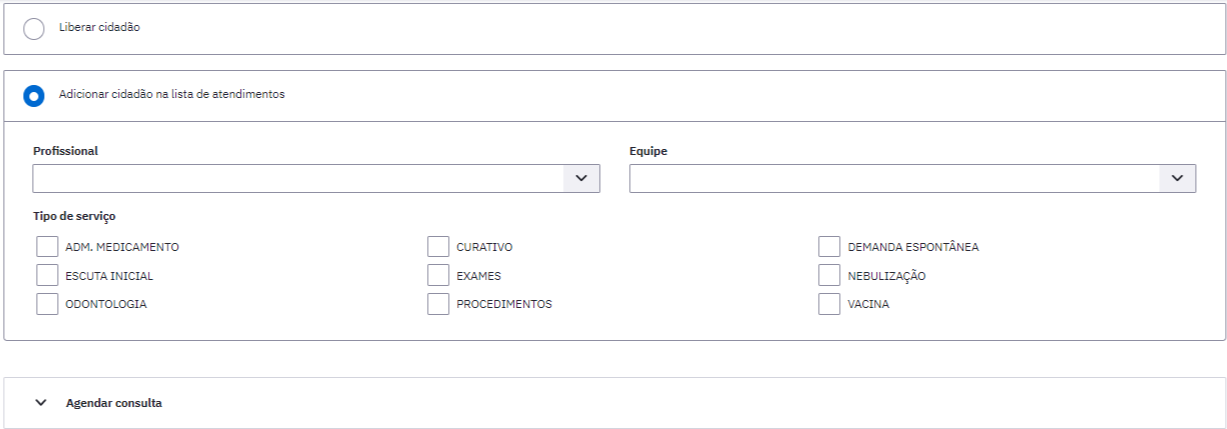Select Adicionar cidadão na lista de atendimentos
Screen dimensions: 1227x429
[x=34, y=96]
